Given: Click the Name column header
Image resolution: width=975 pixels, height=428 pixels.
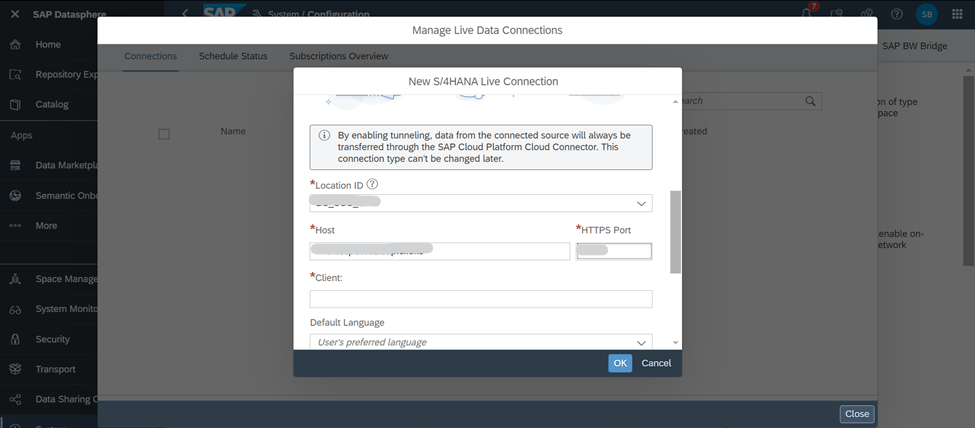Looking at the screenshot, I should (x=233, y=131).
